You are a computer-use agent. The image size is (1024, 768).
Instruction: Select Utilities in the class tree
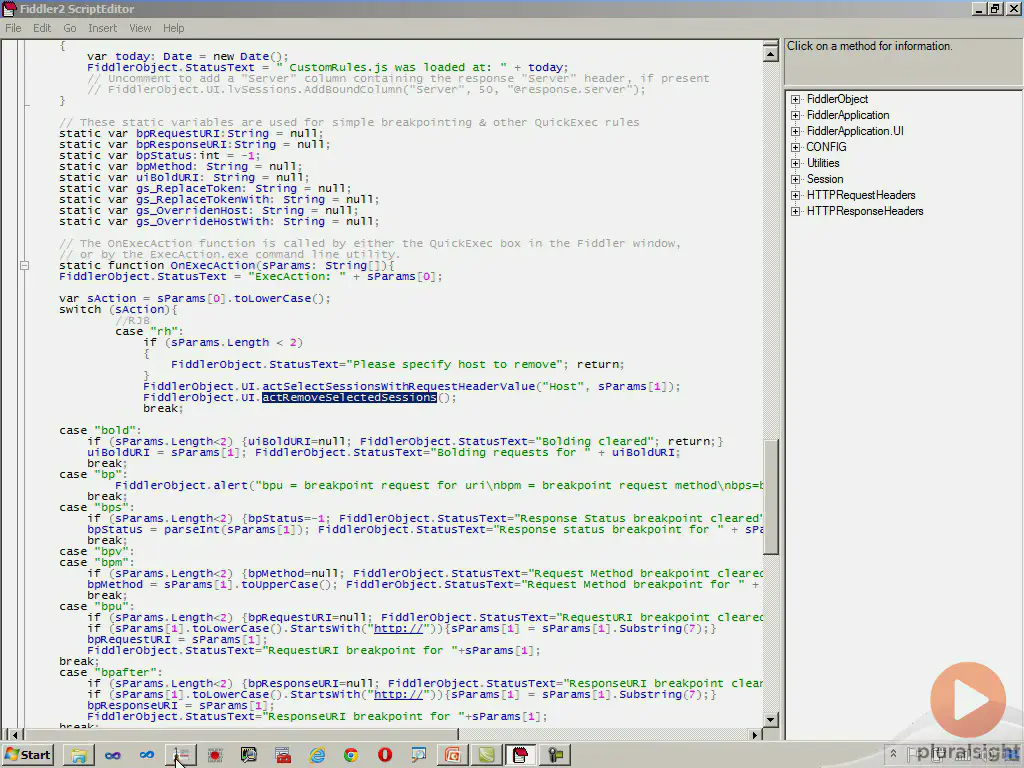tap(823, 163)
